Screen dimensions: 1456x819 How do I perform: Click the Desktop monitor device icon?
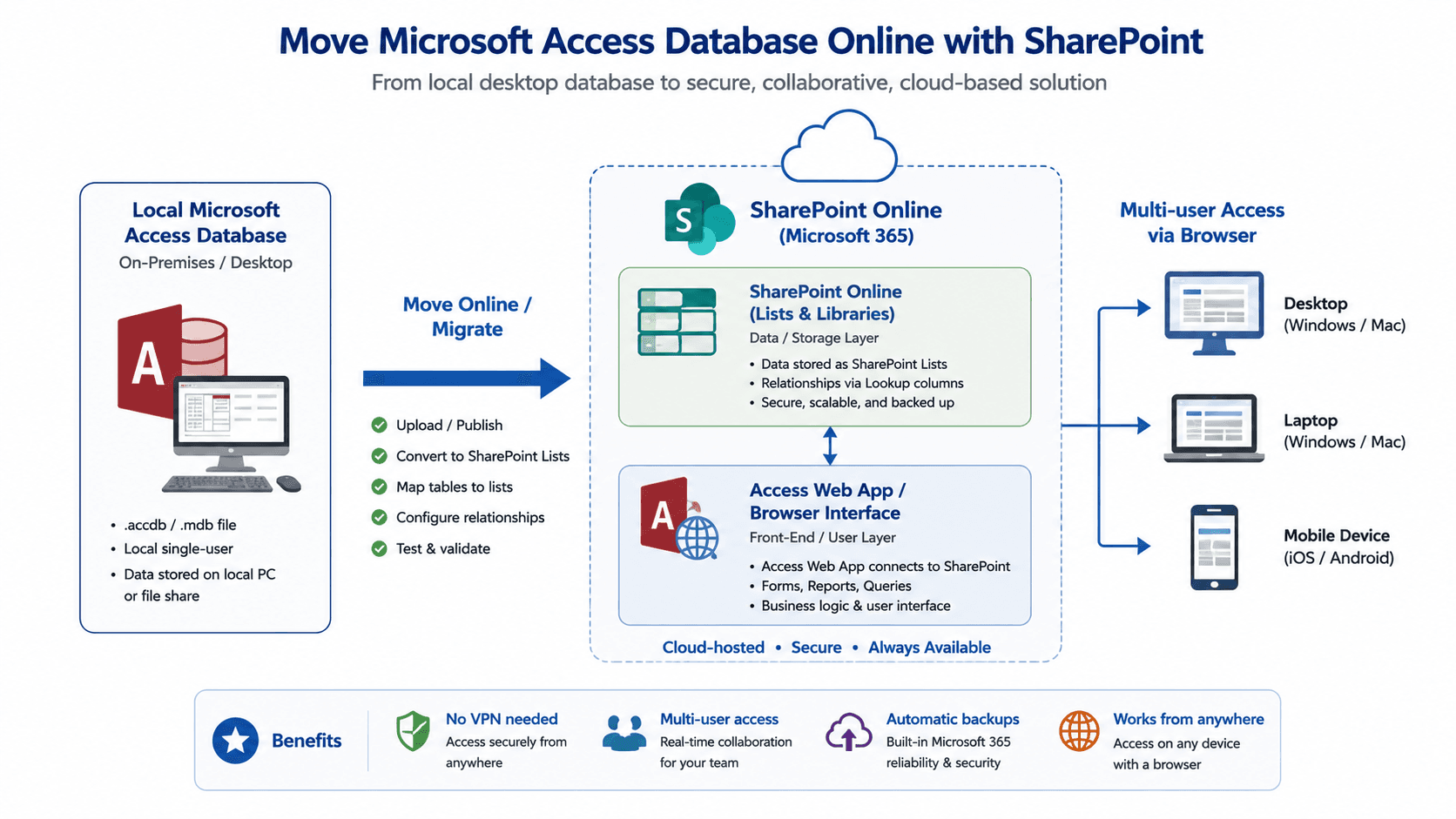pos(1214,313)
